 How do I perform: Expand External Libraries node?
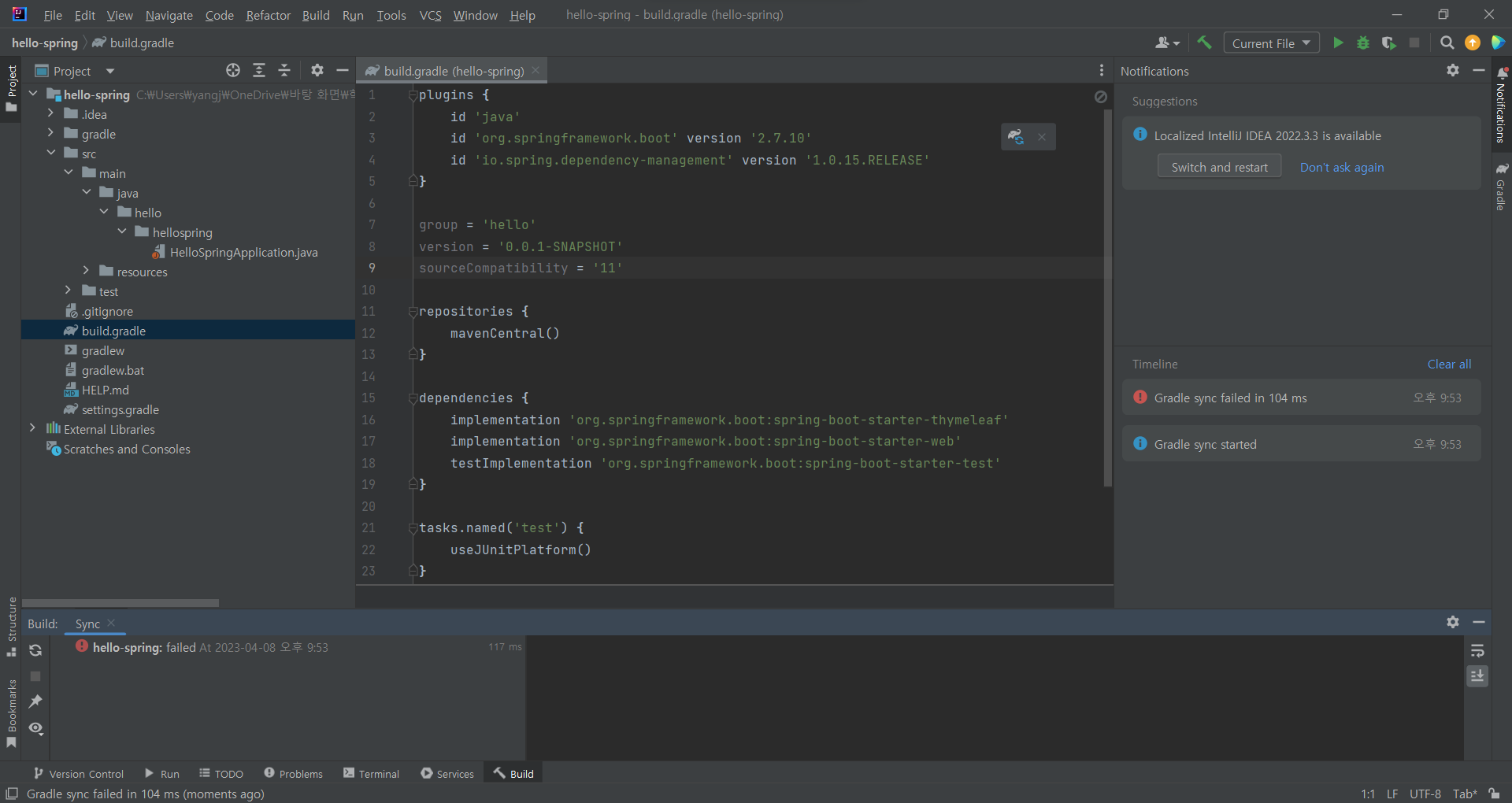coord(32,428)
